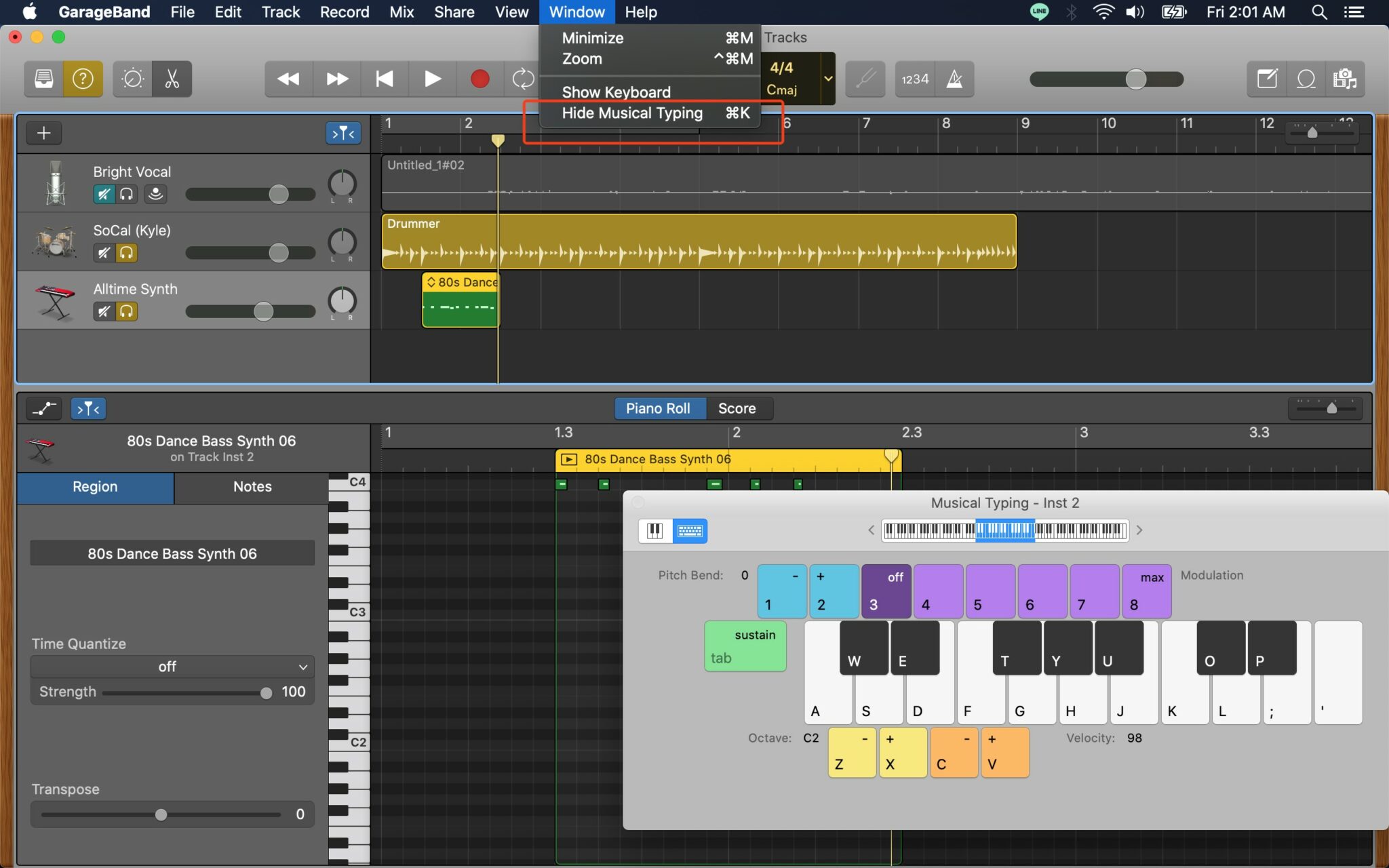Open the Note Pad icon top right
The image size is (1389, 868).
pyautogui.click(x=1268, y=79)
